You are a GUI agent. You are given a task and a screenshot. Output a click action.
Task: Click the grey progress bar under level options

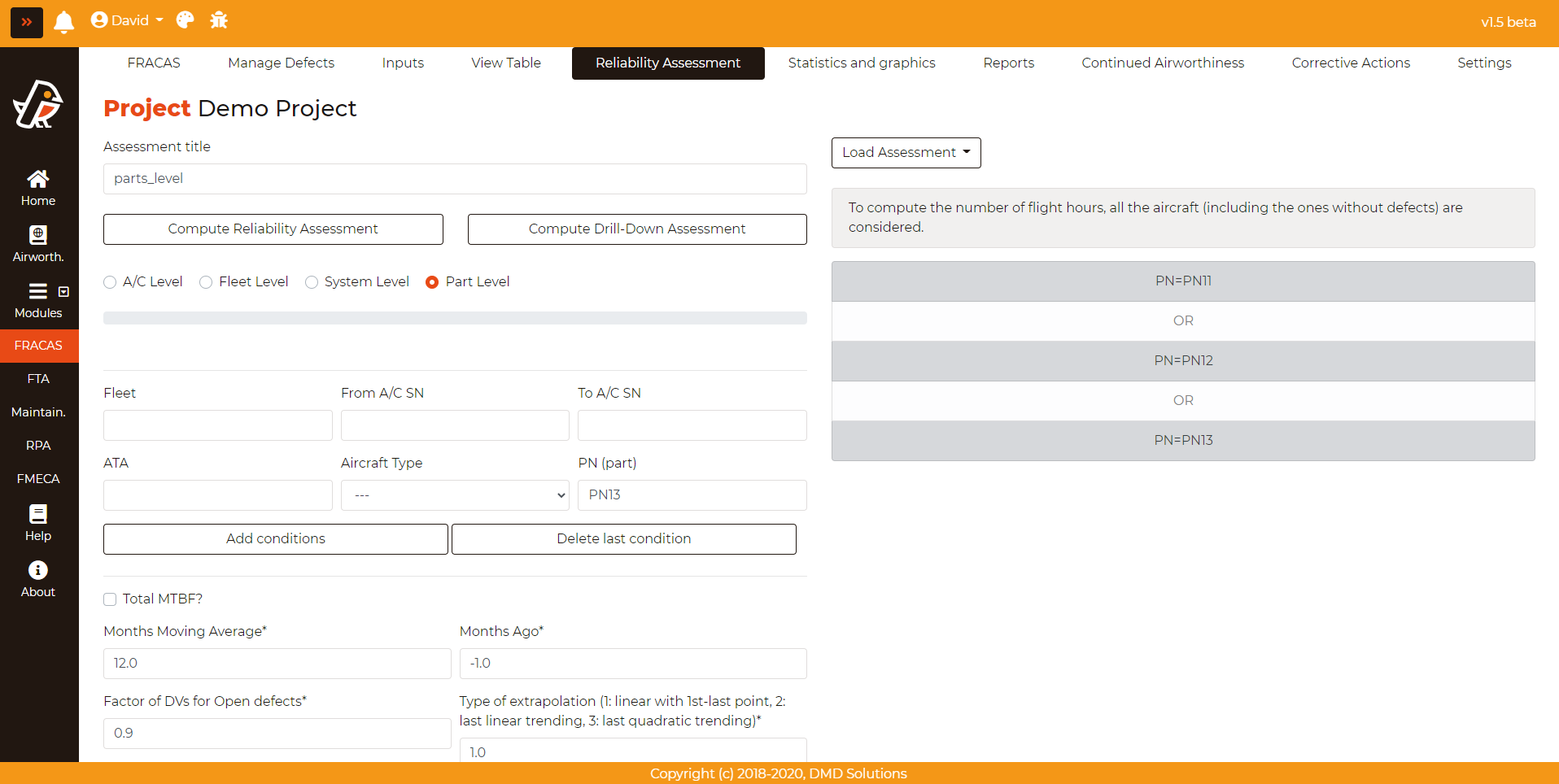455,318
